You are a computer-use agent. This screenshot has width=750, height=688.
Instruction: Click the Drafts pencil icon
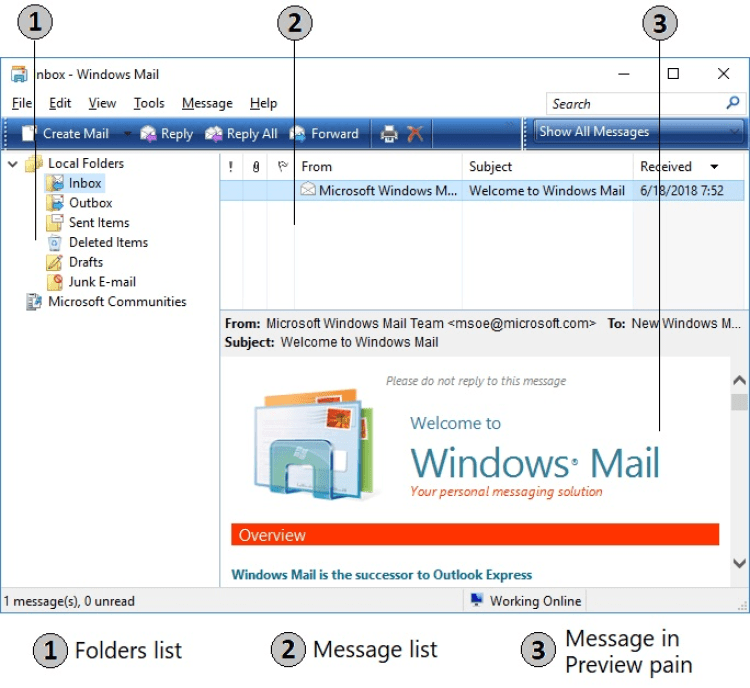point(55,262)
